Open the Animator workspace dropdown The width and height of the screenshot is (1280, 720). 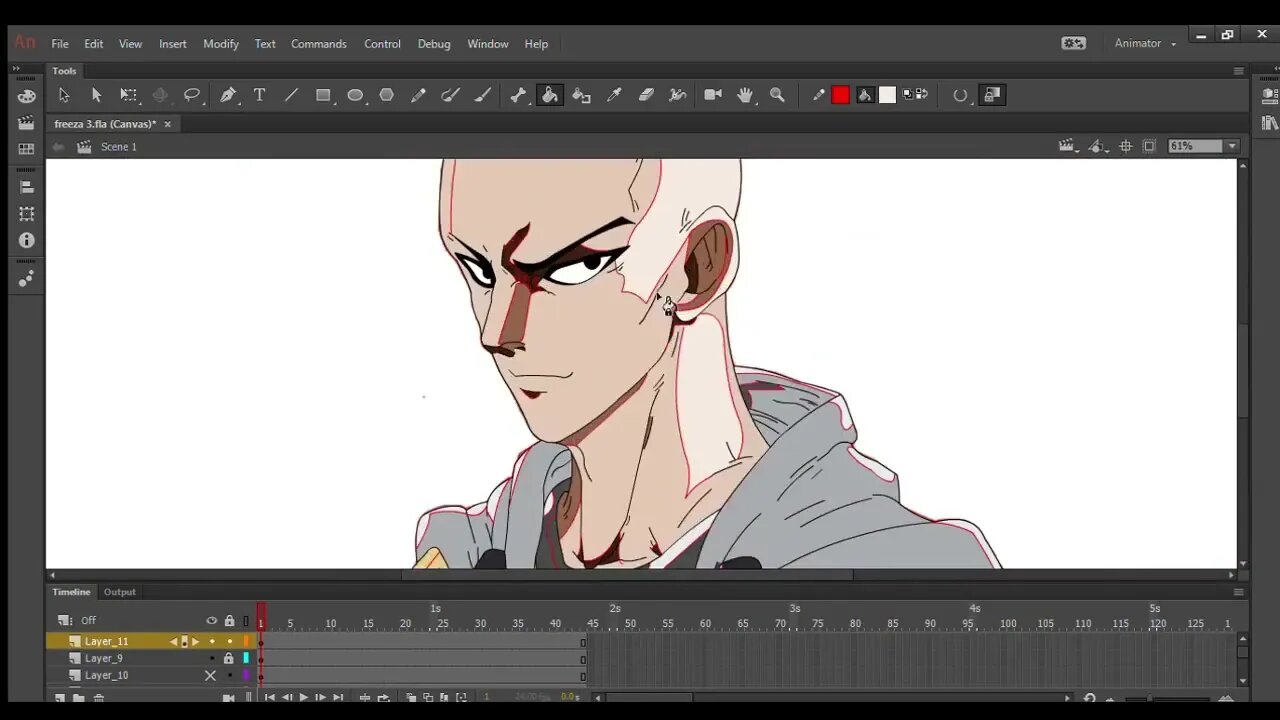tap(1145, 43)
